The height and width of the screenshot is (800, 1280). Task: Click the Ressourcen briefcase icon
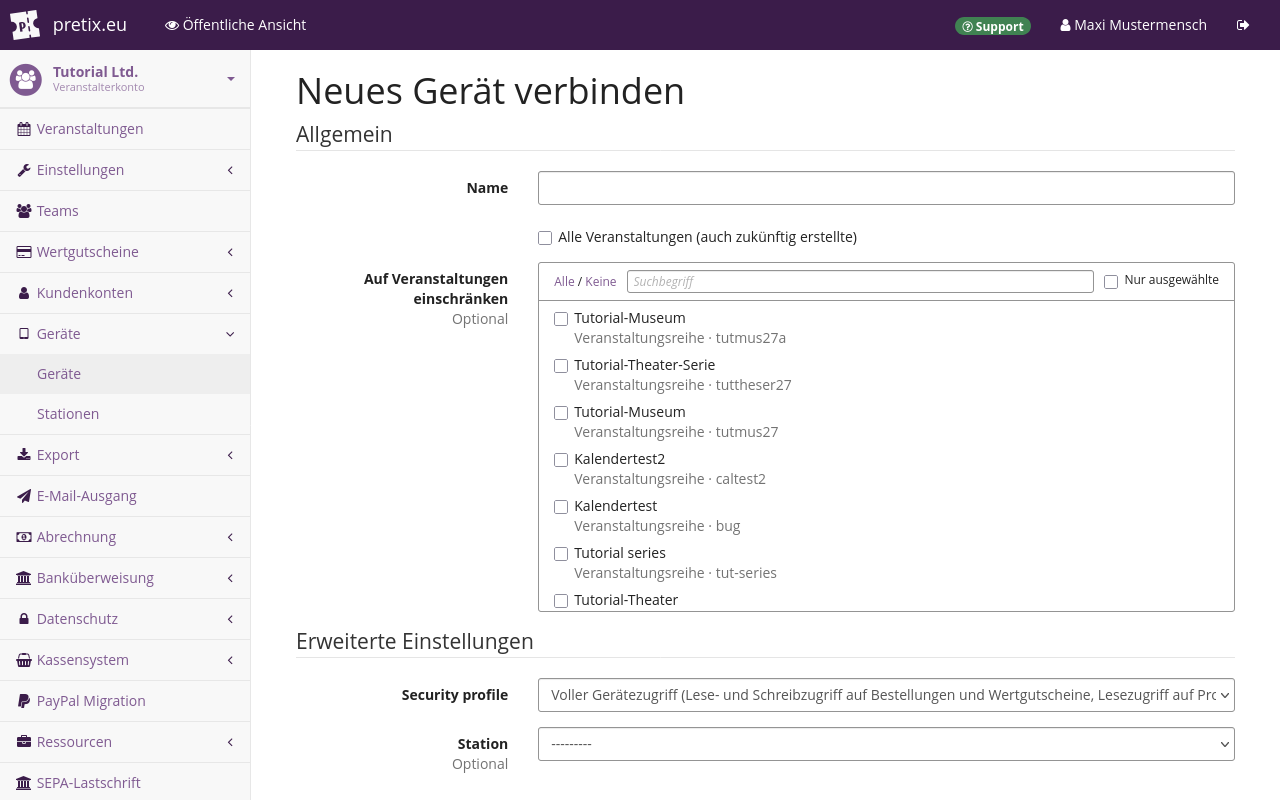[24, 742]
